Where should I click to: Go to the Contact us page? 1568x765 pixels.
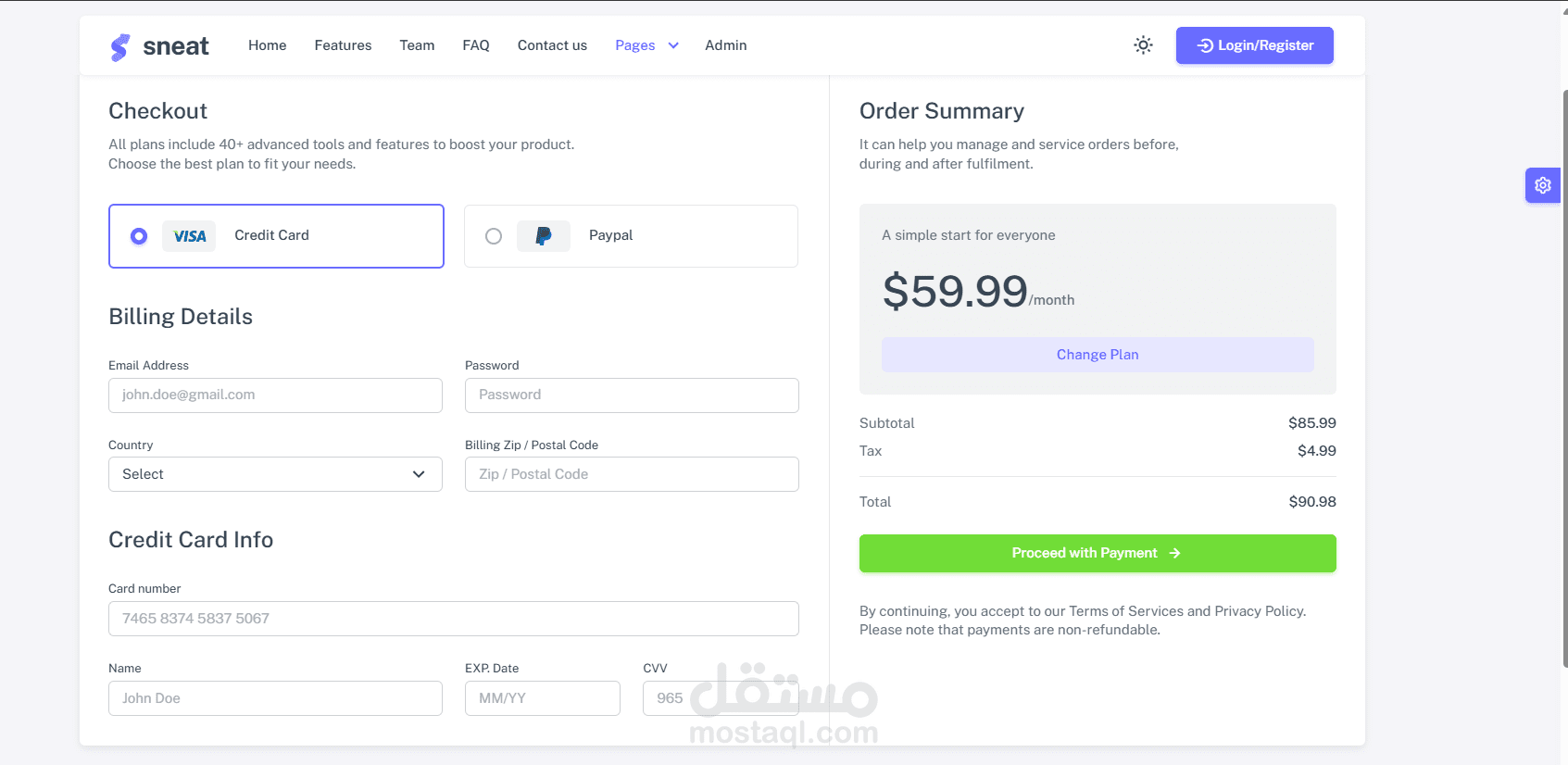(552, 45)
